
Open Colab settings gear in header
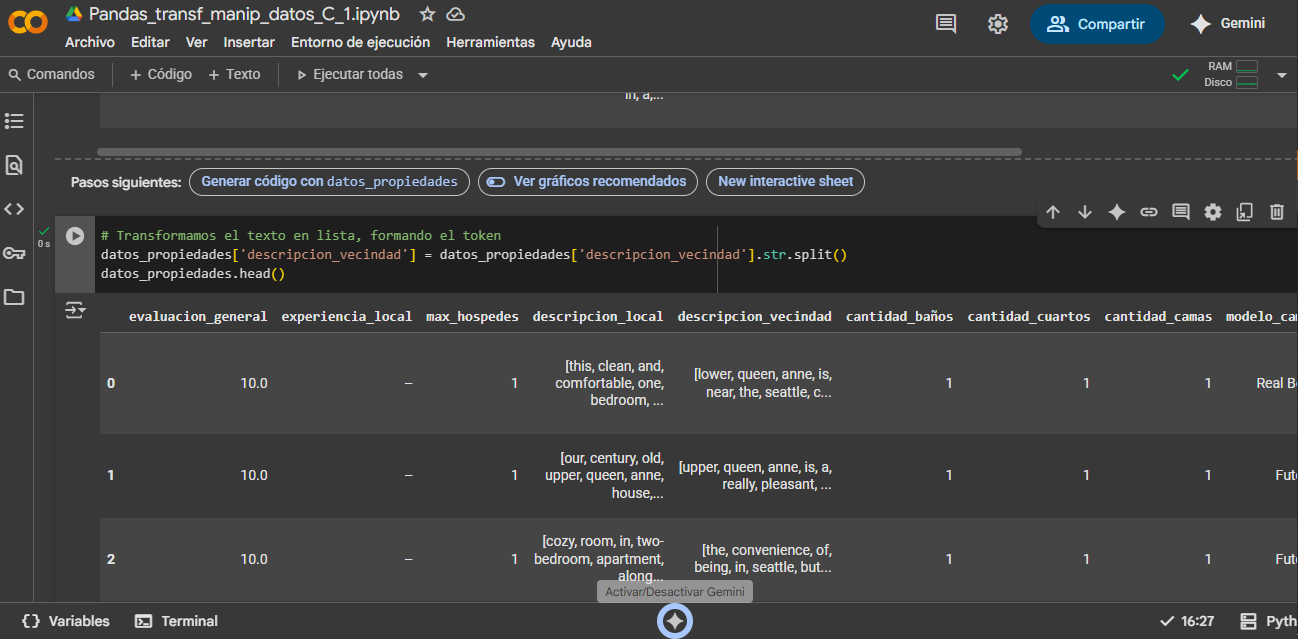point(998,24)
